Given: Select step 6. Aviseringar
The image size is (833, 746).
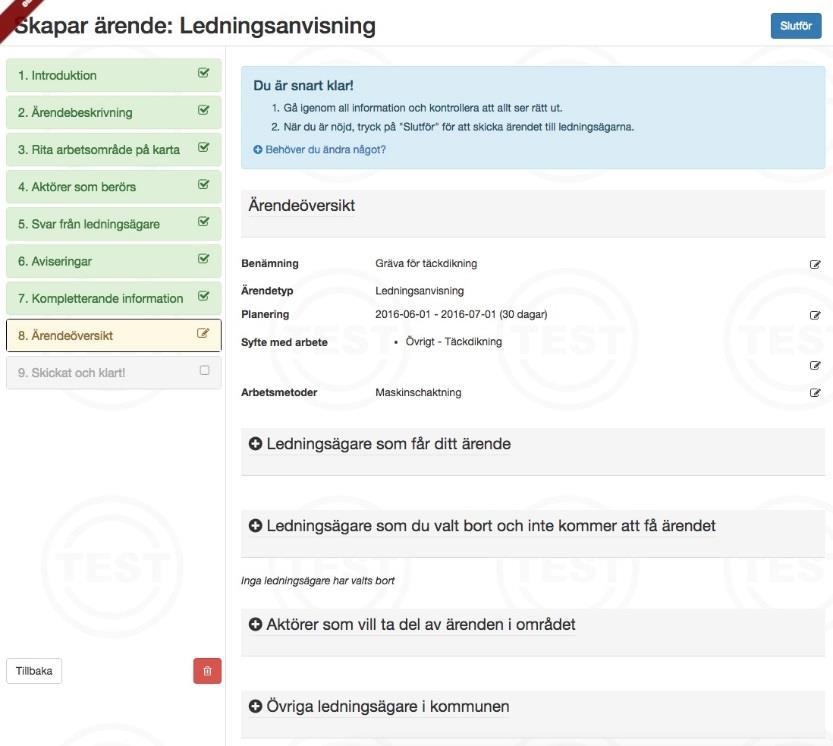Looking at the screenshot, I should click(114, 261).
